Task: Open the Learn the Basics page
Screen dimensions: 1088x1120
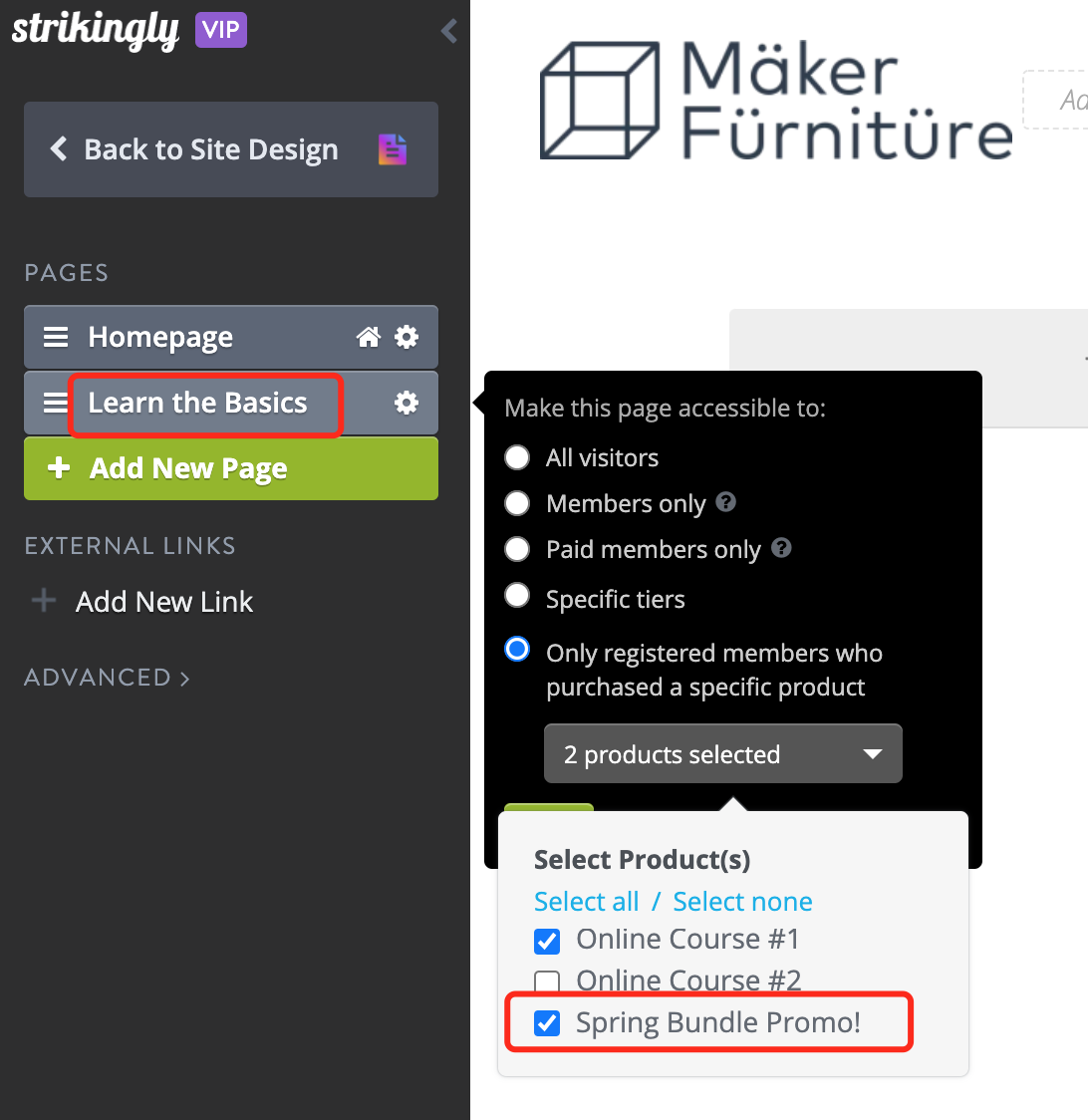Action: click(x=198, y=403)
